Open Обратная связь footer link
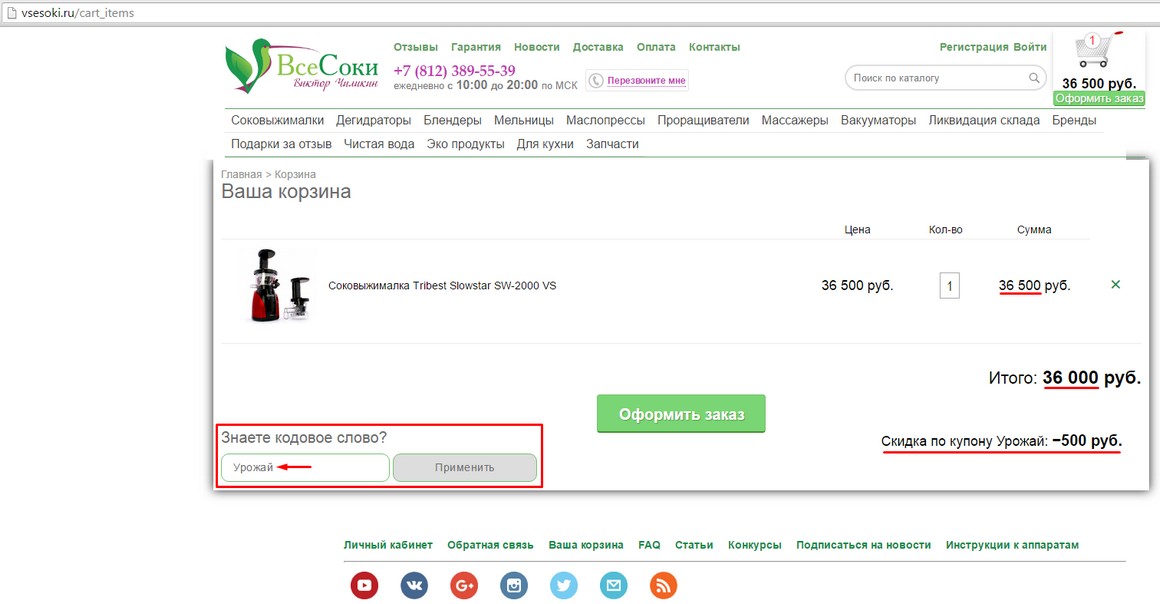Image resolution: width=1160 pixels, height=604 pixels. tap(490, 545)
